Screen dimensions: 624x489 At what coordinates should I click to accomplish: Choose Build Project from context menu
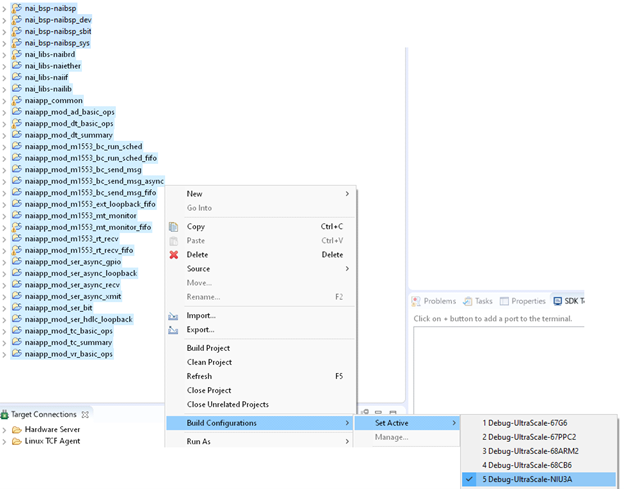(x=209, y=348)
